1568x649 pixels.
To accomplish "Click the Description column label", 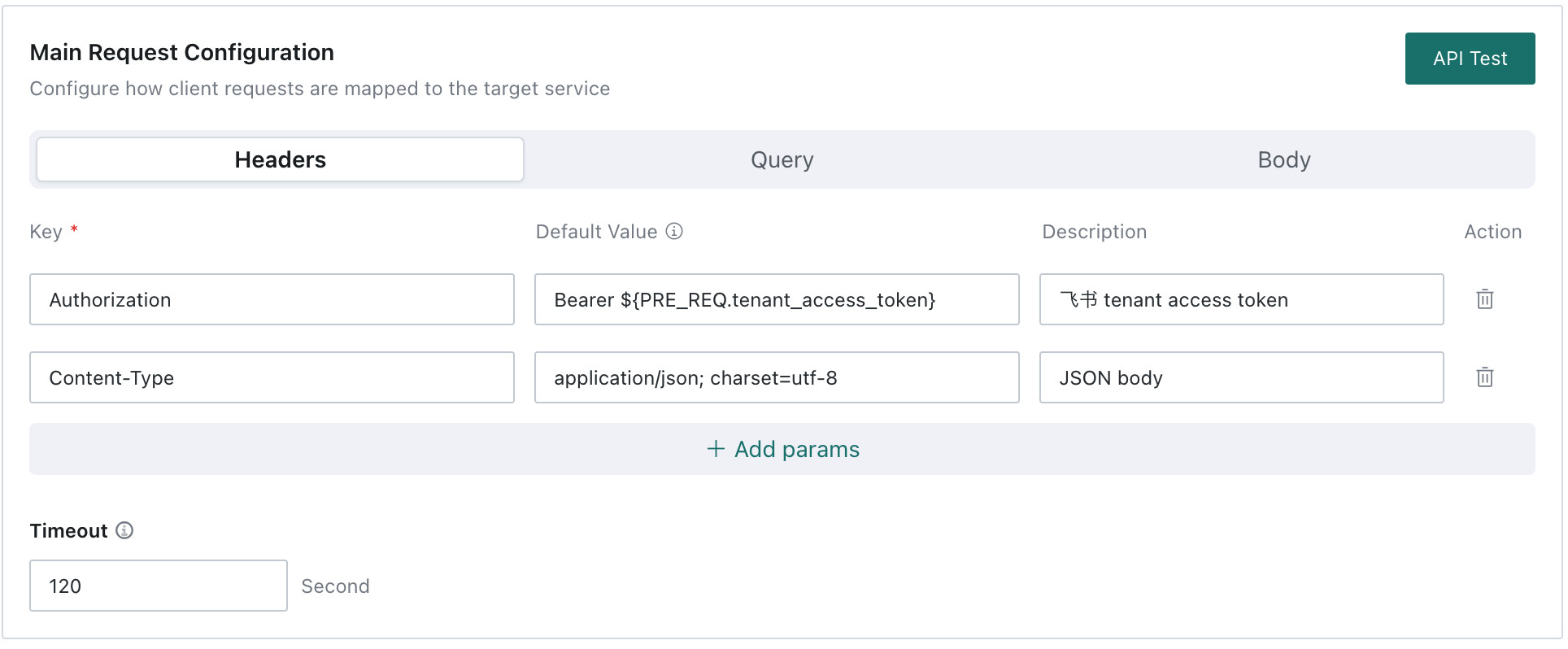I will click(x=1094, y=232).
